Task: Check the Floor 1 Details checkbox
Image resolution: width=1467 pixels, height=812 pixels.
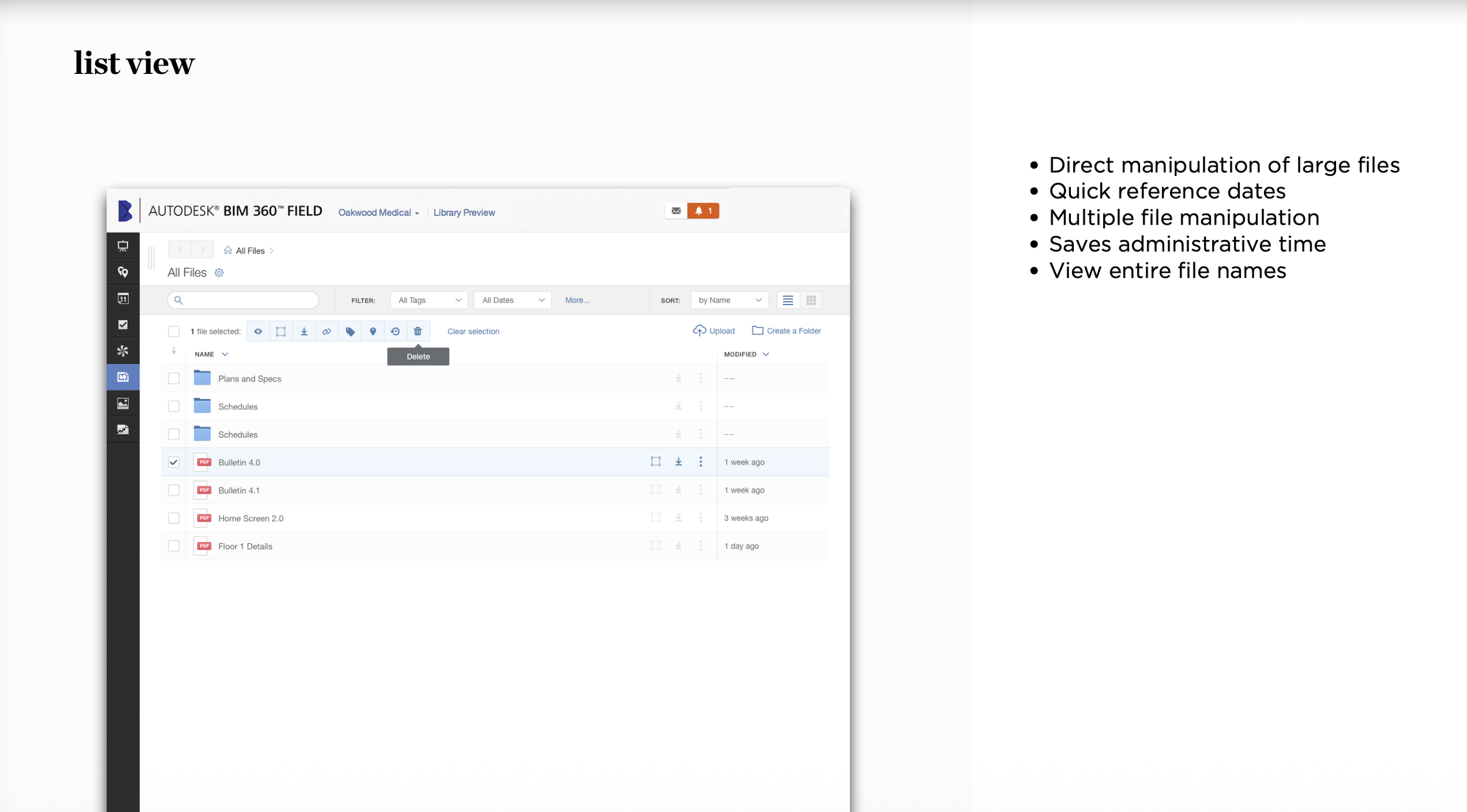Action: (174, 546)
